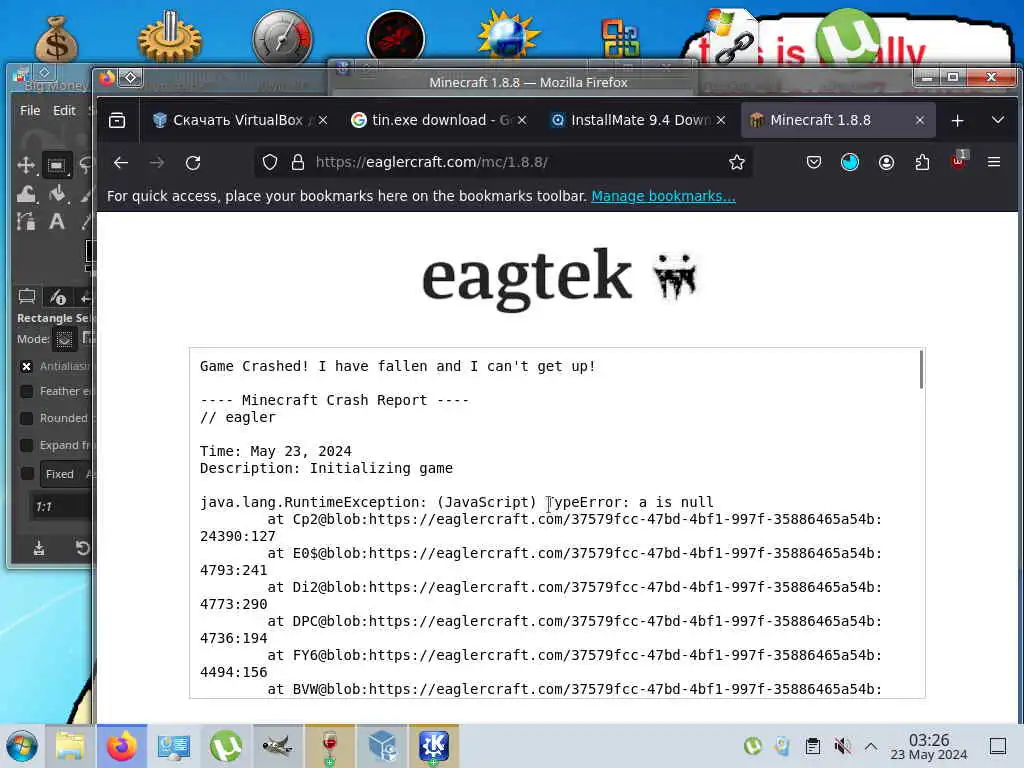Click the crash report scrollbar thumb
The width and height of the screenshot is (1024, 768).
click(921, 370)
